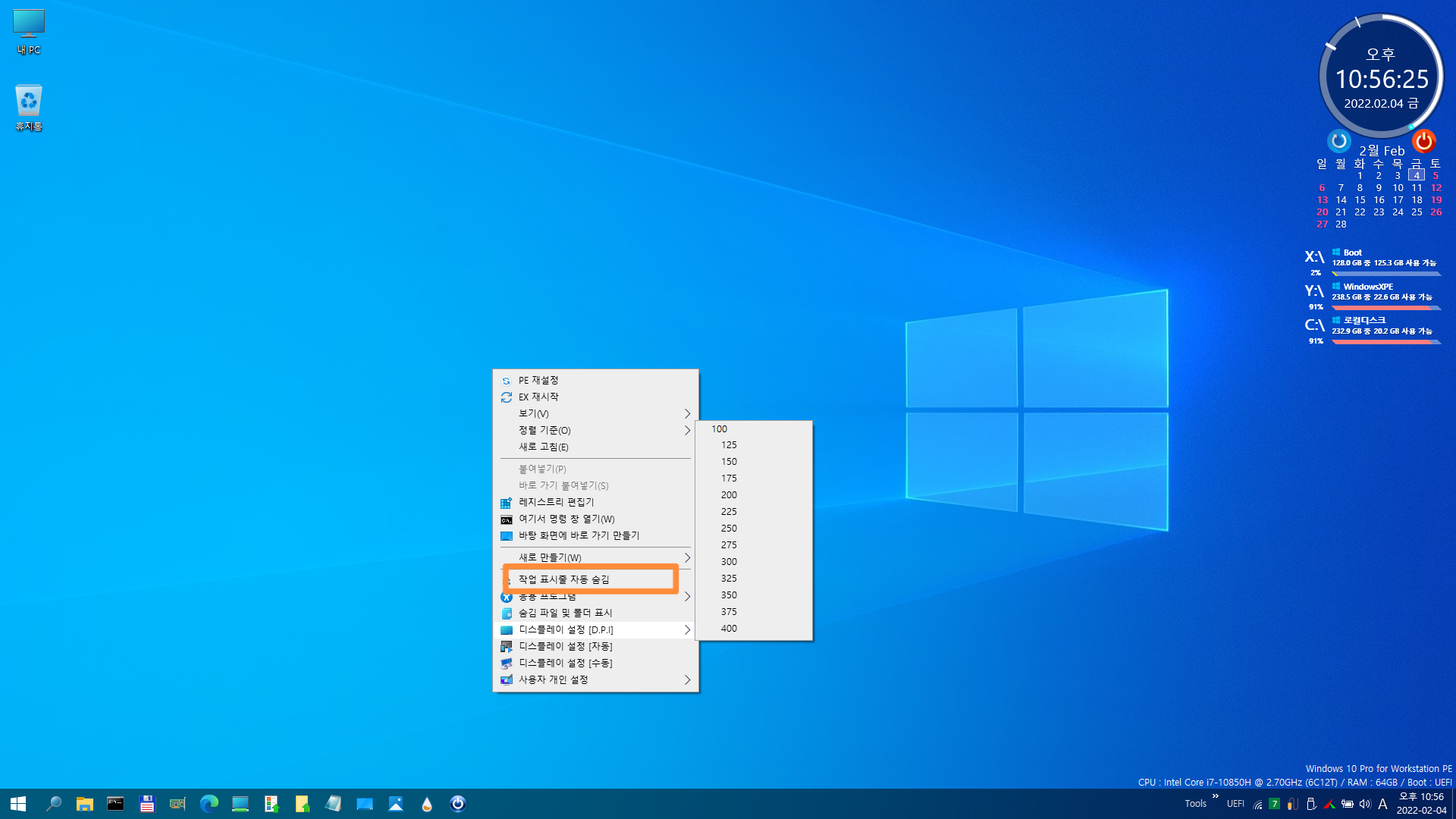
Task: Open the checklist with green arrow taskbar icon
Action: click(x=271, y=804)
